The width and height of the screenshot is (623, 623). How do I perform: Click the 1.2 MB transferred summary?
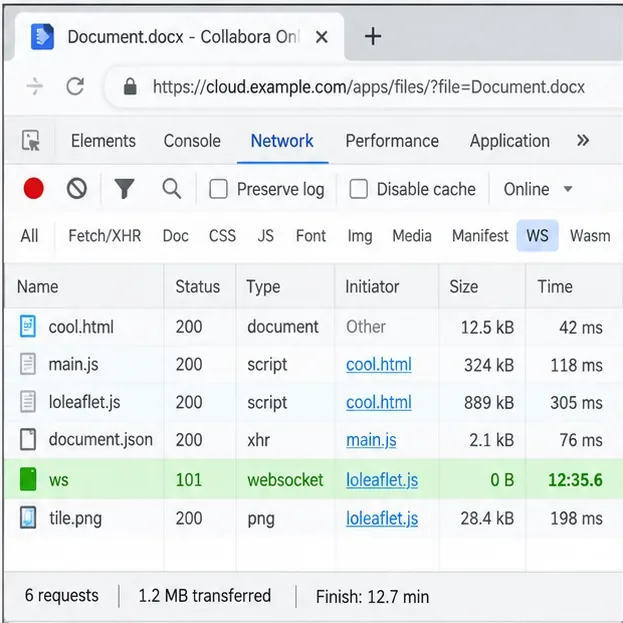click(205, 596)
